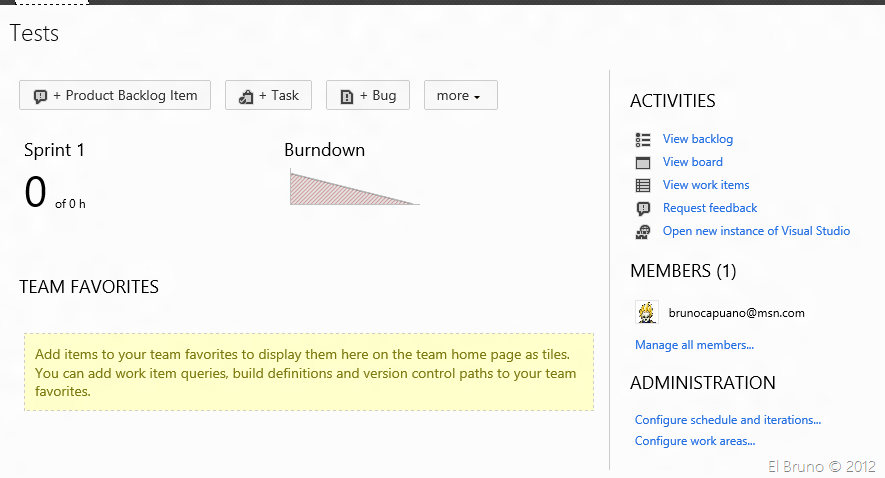
Task: Open Configure schedule and iterations link
Action: [727, 420]
